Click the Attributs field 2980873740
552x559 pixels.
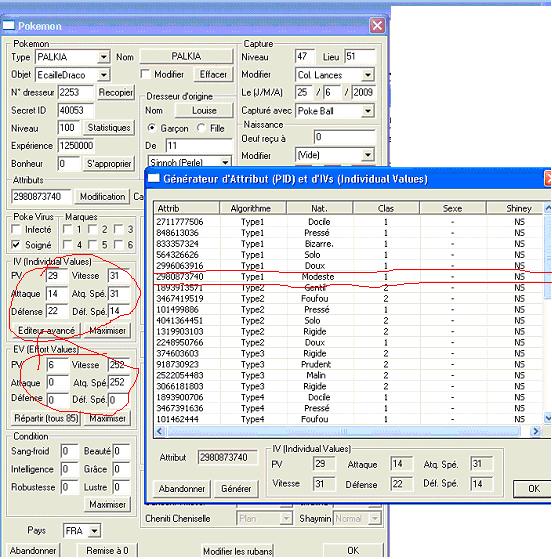pyautogui.click(x=41, y=196)
